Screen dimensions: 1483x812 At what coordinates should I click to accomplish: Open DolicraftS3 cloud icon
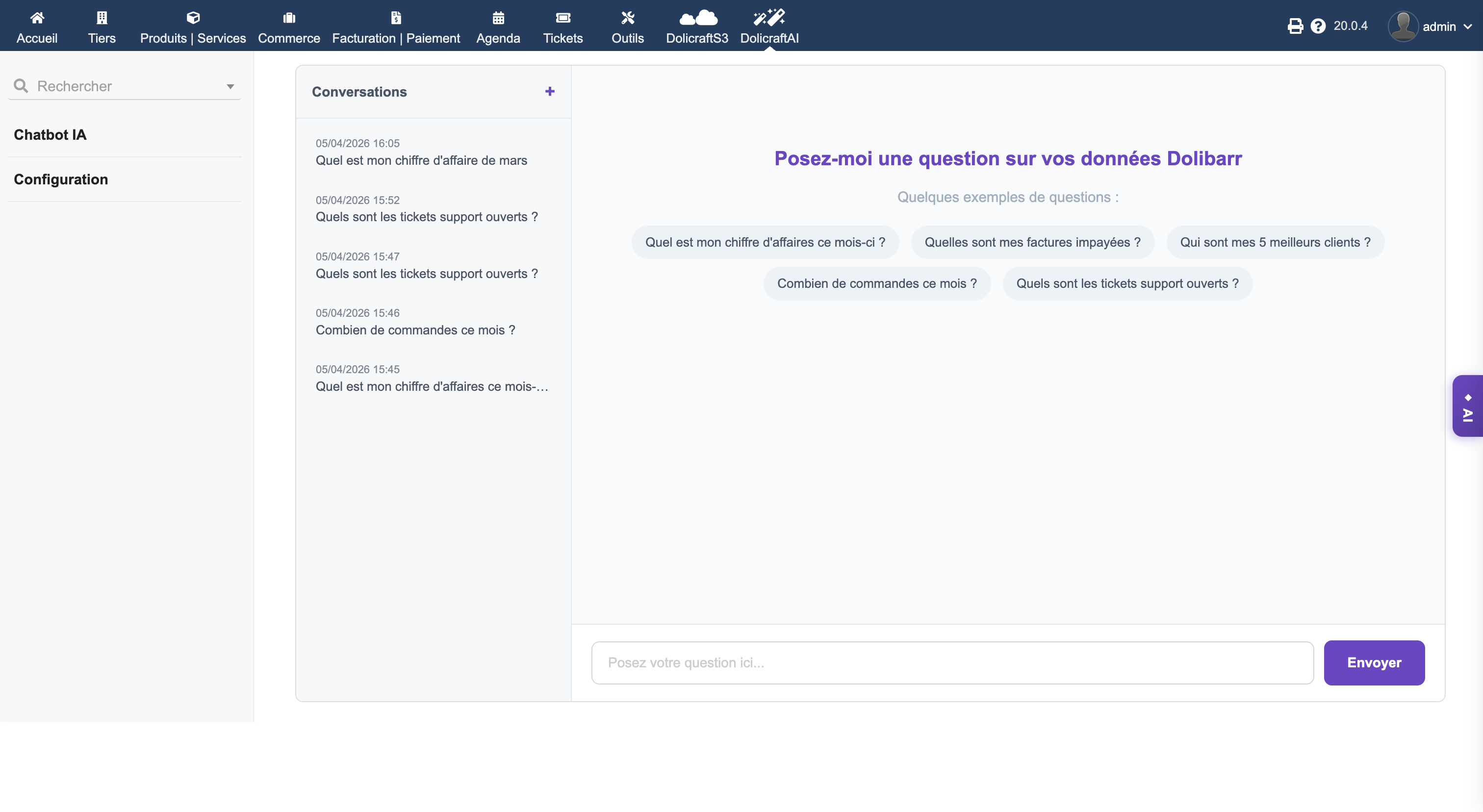coord(697,18)
